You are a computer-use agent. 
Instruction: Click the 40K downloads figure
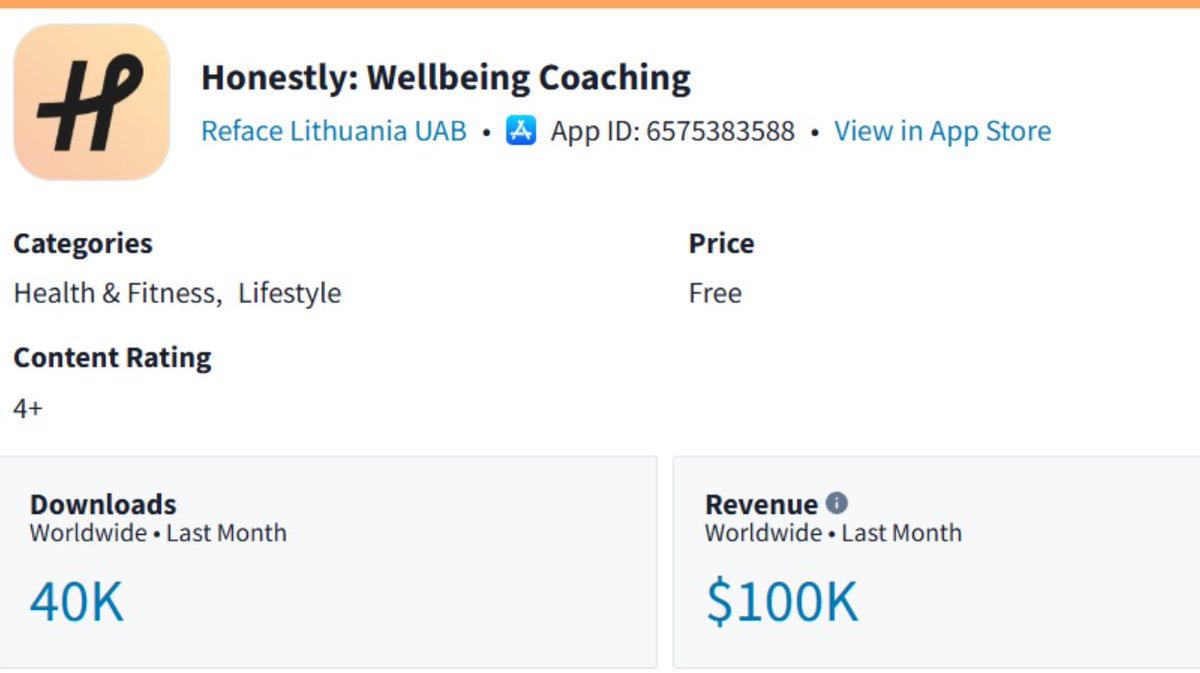pyautogui.click(x=77, y=602)
